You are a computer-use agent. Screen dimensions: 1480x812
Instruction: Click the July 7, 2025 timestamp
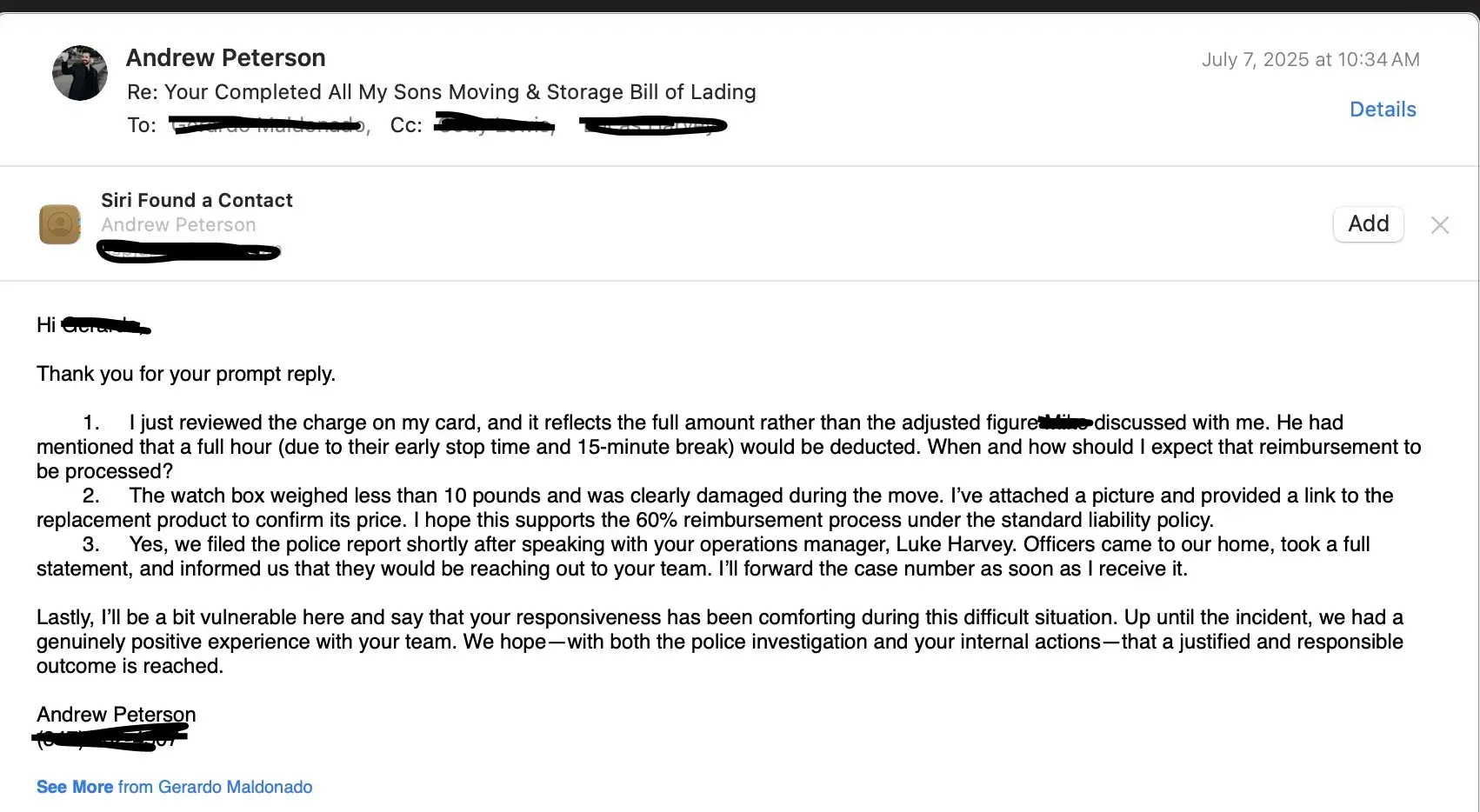click(1310, 60)
